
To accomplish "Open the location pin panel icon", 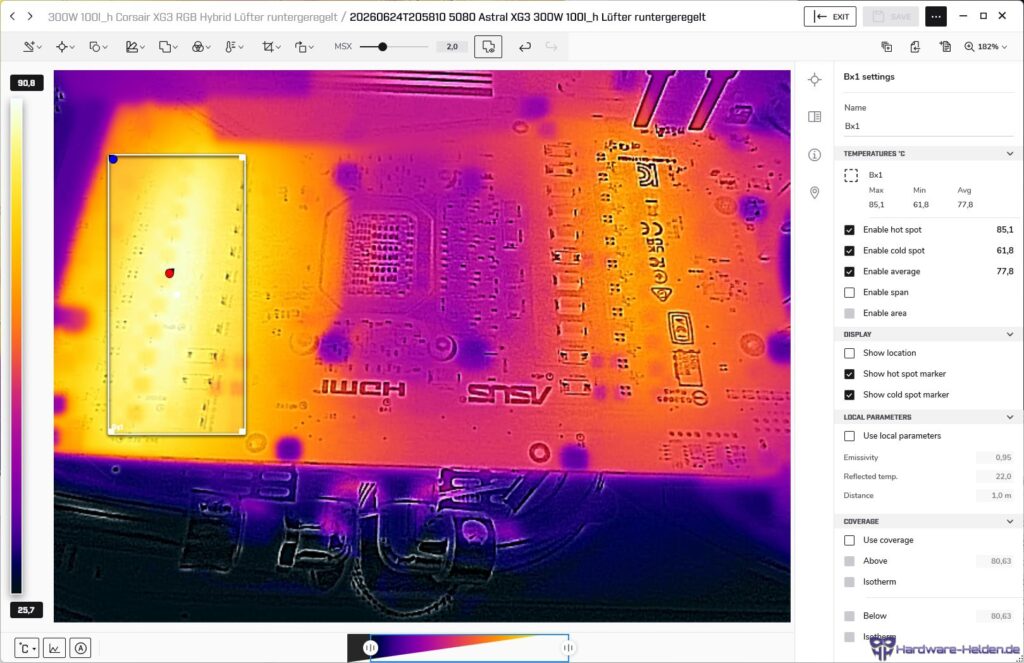I will point(814,193).
